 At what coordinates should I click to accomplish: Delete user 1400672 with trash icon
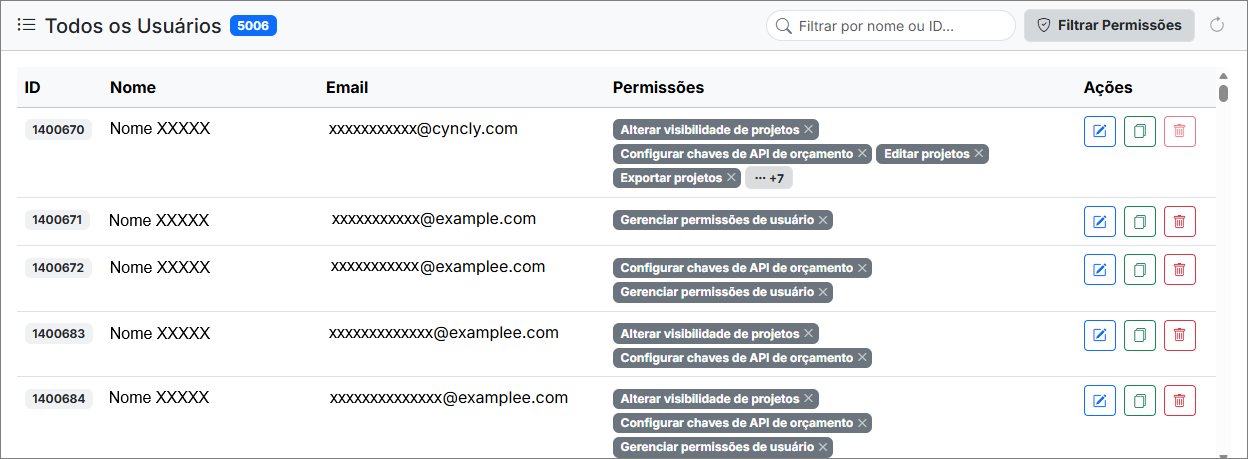point(1180,270)
